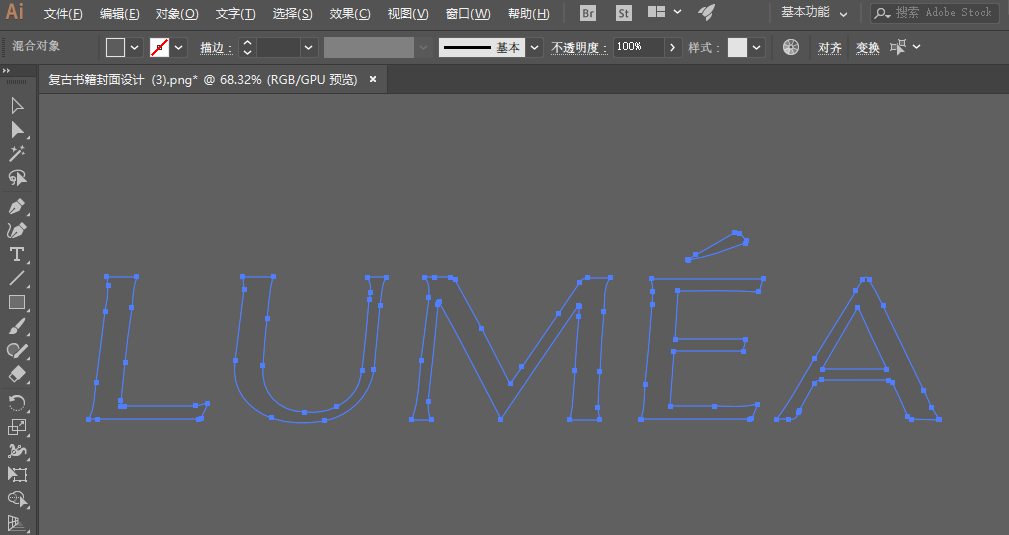Select the Shape Builder tool
The image size is (1009, 535).
pyautogui.click(x=17, y=499)
